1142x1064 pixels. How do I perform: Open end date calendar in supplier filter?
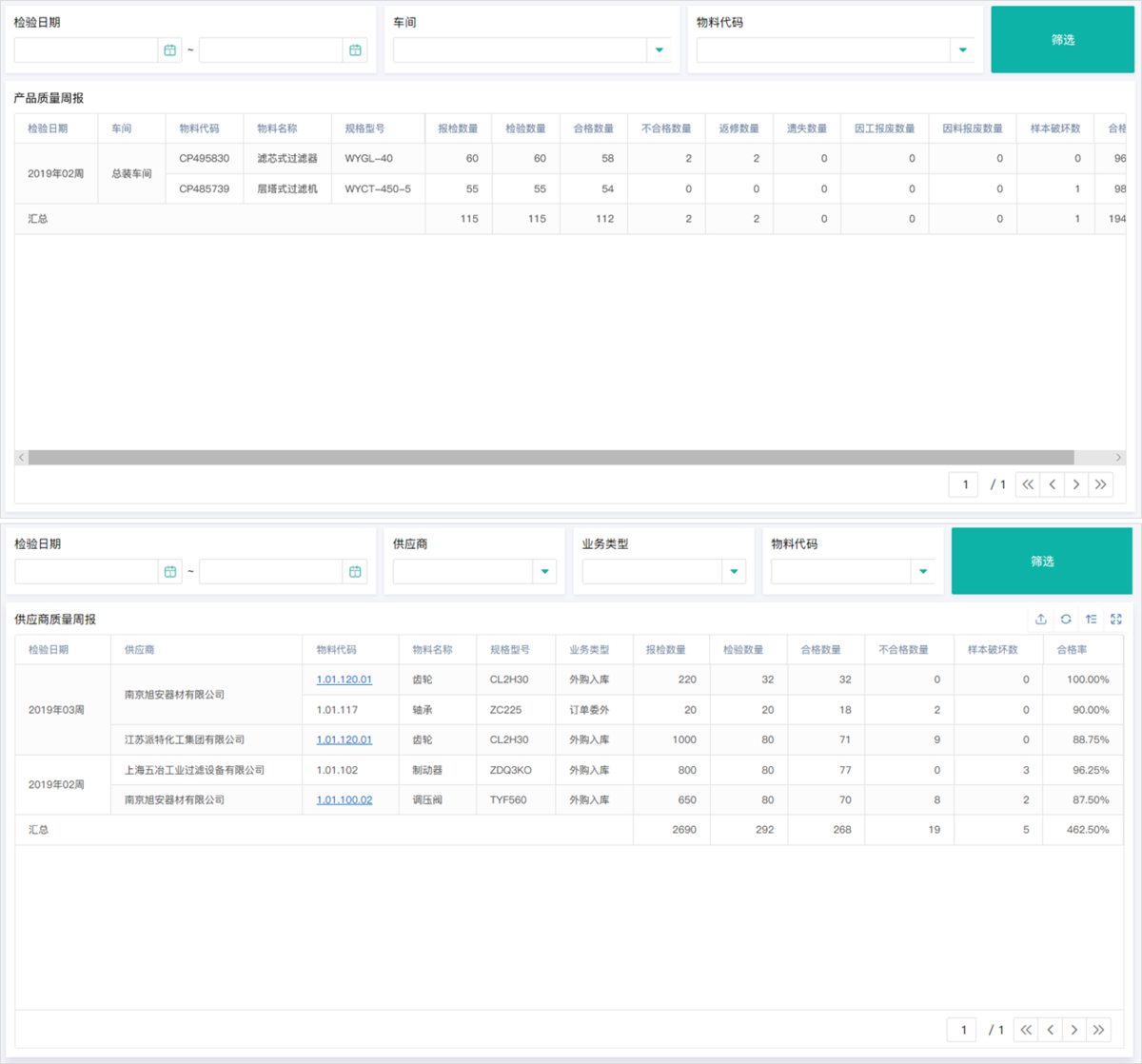355,572
